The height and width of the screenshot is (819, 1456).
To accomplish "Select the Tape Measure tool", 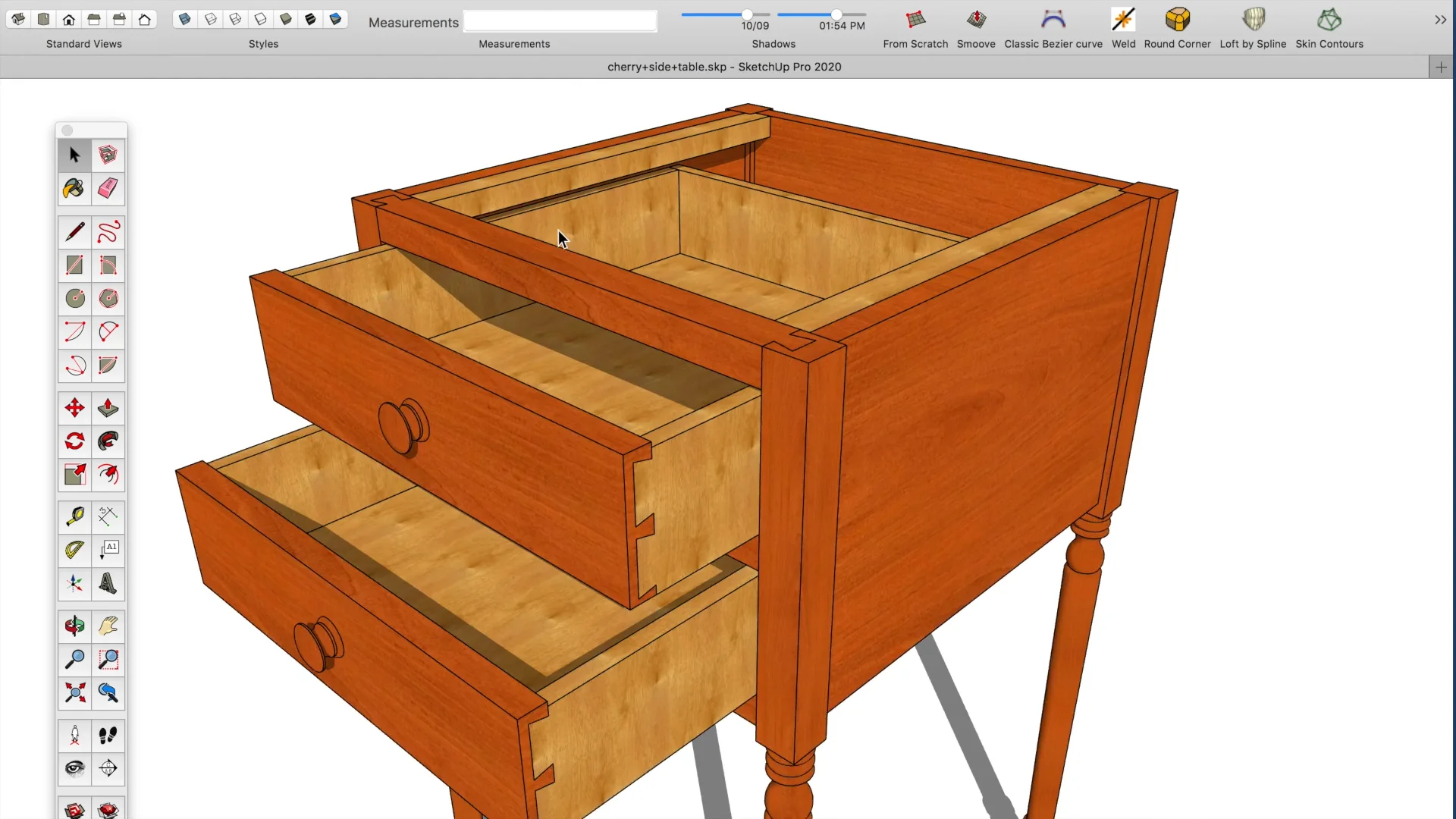I will [74, 517].
